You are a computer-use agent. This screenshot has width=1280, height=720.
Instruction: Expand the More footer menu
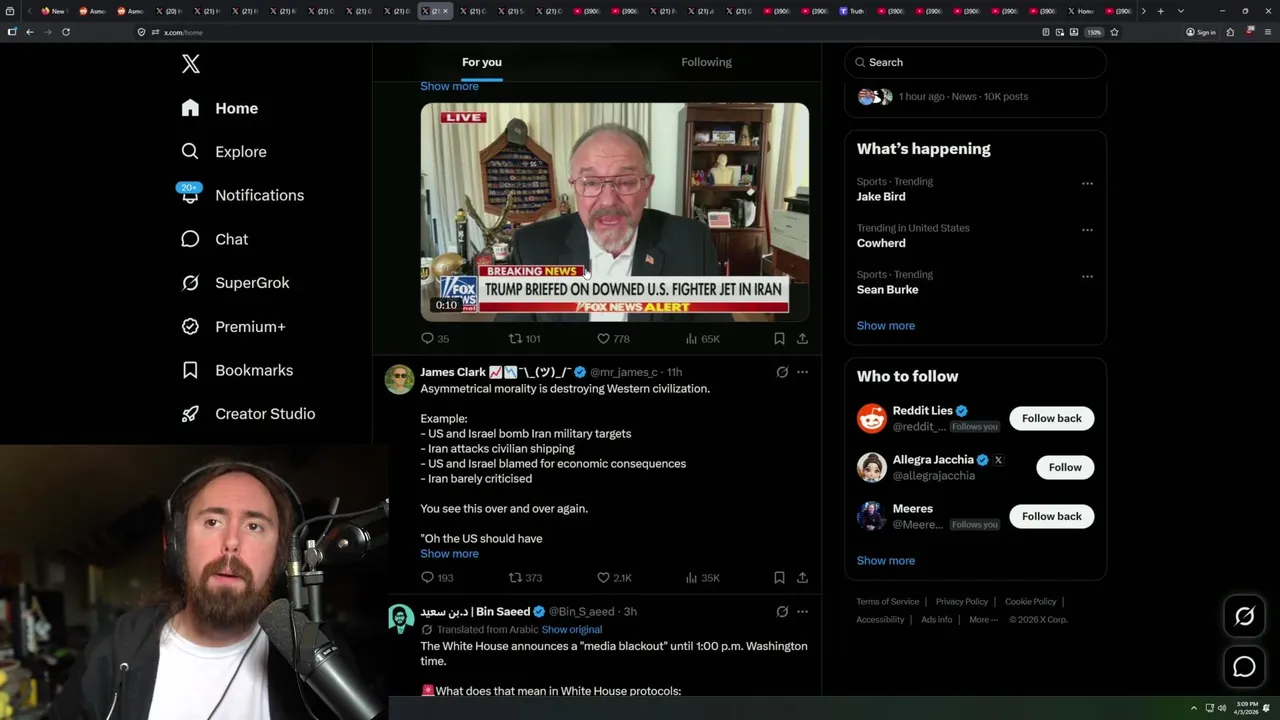coord(981,620)
